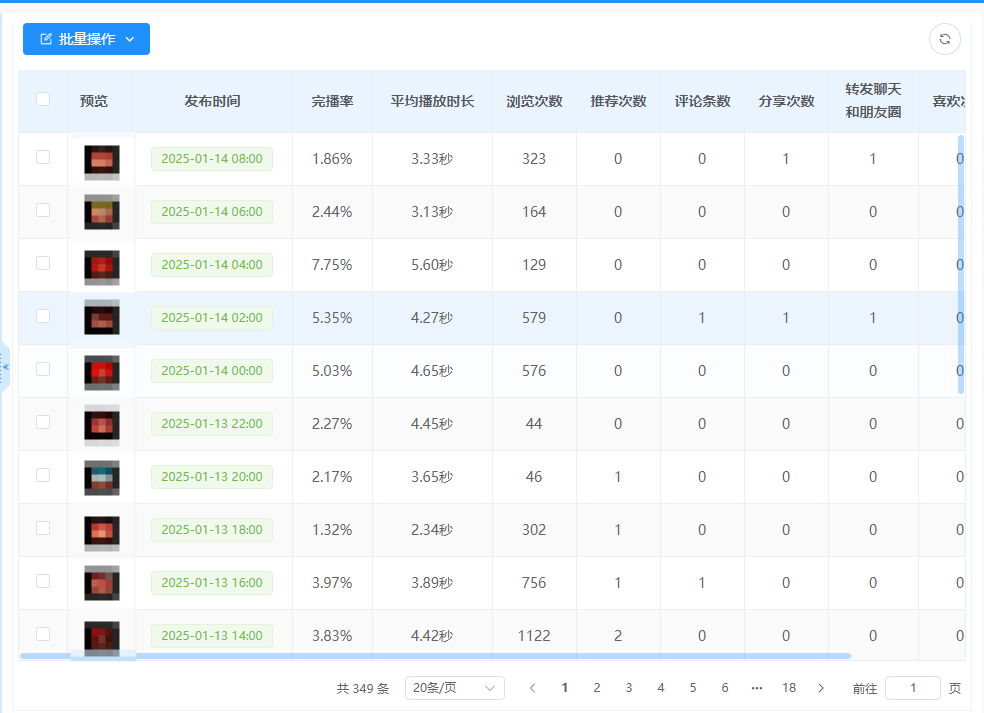
Task: Focus the 前往 page number input
Action: click(912, 688)
